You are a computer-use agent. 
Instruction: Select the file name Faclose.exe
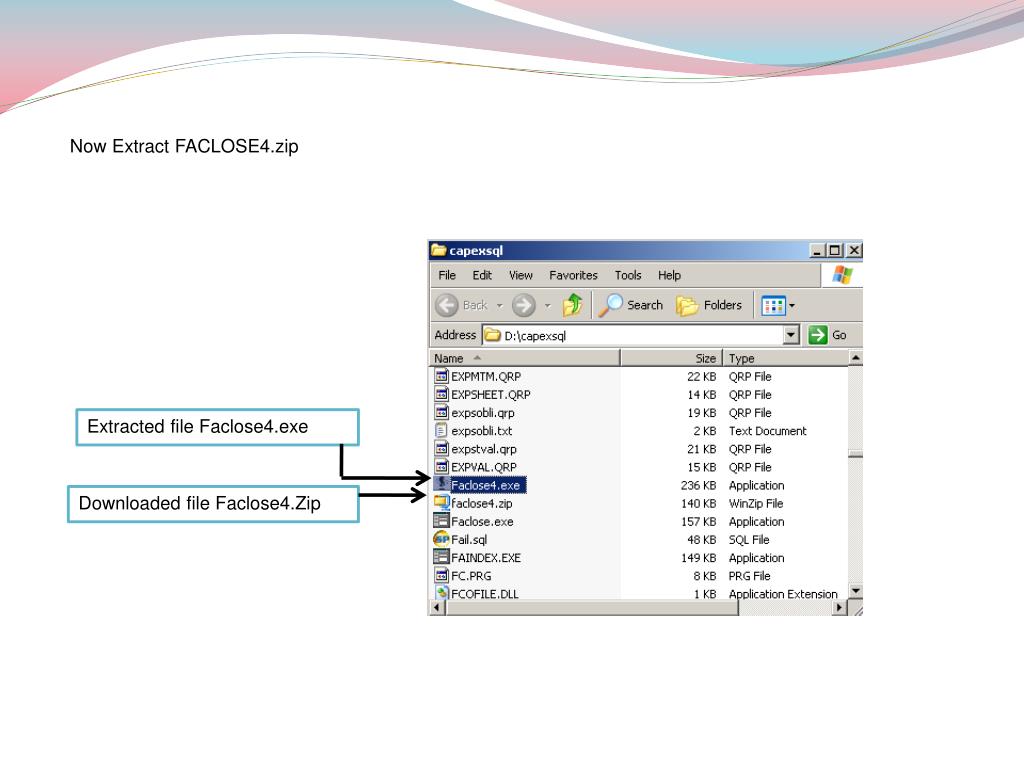tap(482, 522)
